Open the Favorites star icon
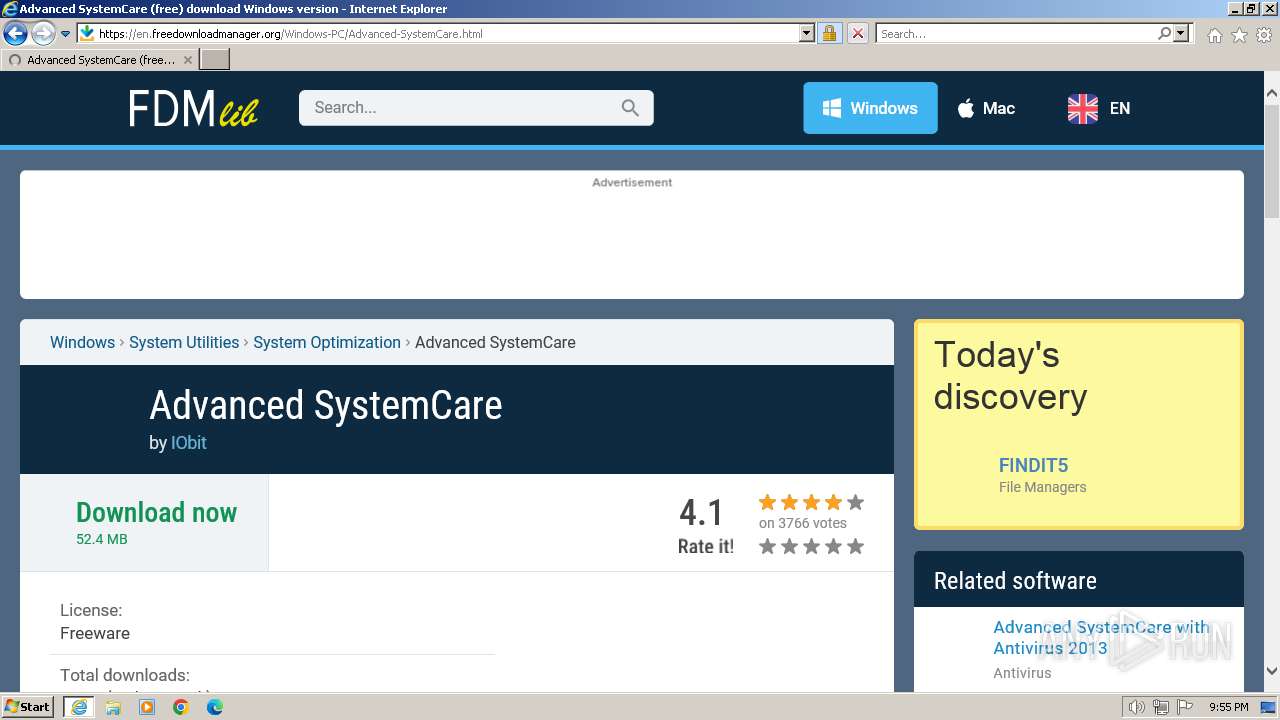Viewport: 1280px width, 720px height. tap(1239, 35)
